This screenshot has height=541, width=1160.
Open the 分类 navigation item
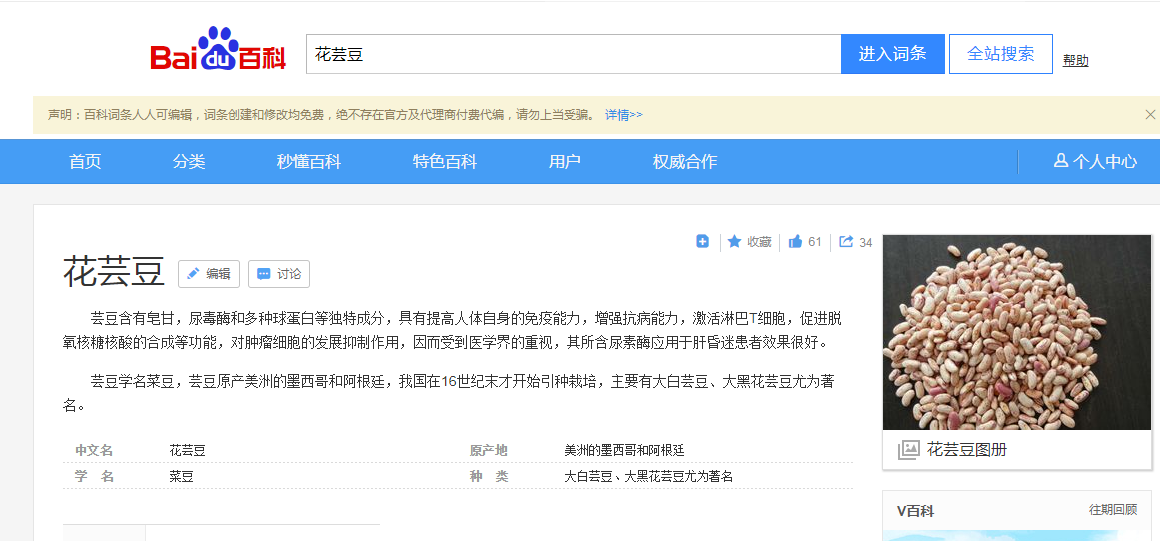(189, 161)
